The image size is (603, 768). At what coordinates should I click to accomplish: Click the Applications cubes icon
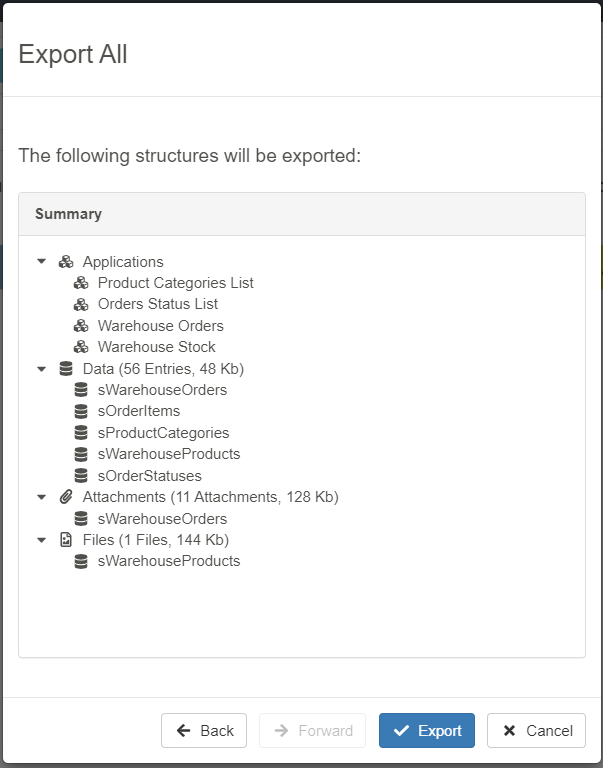[66, 262]
